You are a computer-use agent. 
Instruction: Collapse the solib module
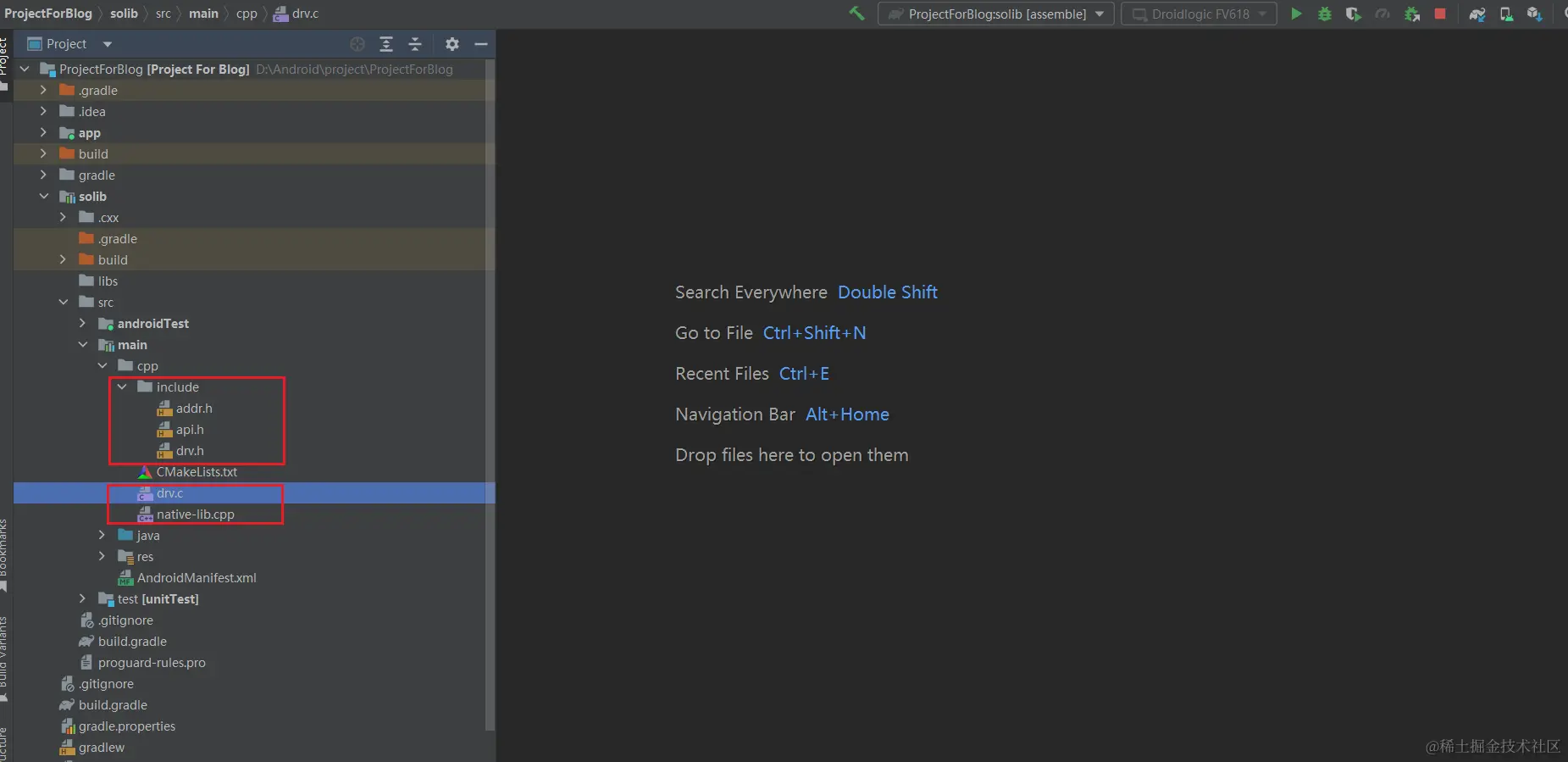pos(43,197)
